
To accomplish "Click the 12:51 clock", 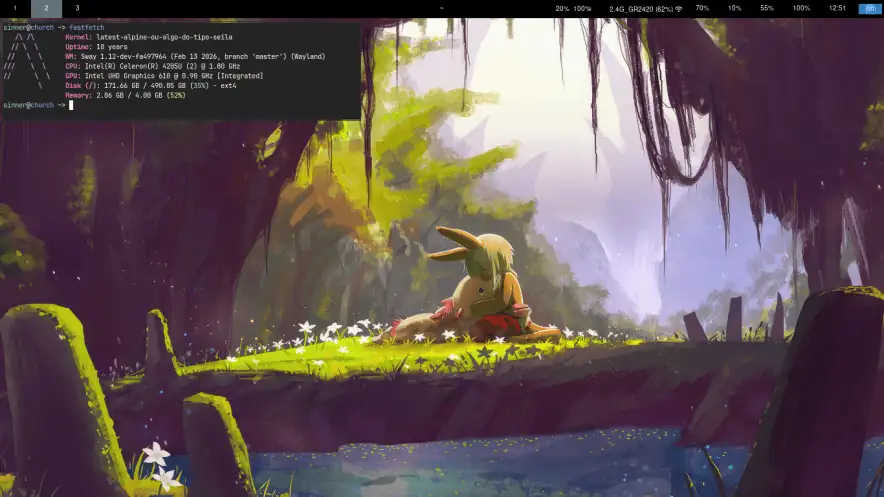I will coord(837,8).
